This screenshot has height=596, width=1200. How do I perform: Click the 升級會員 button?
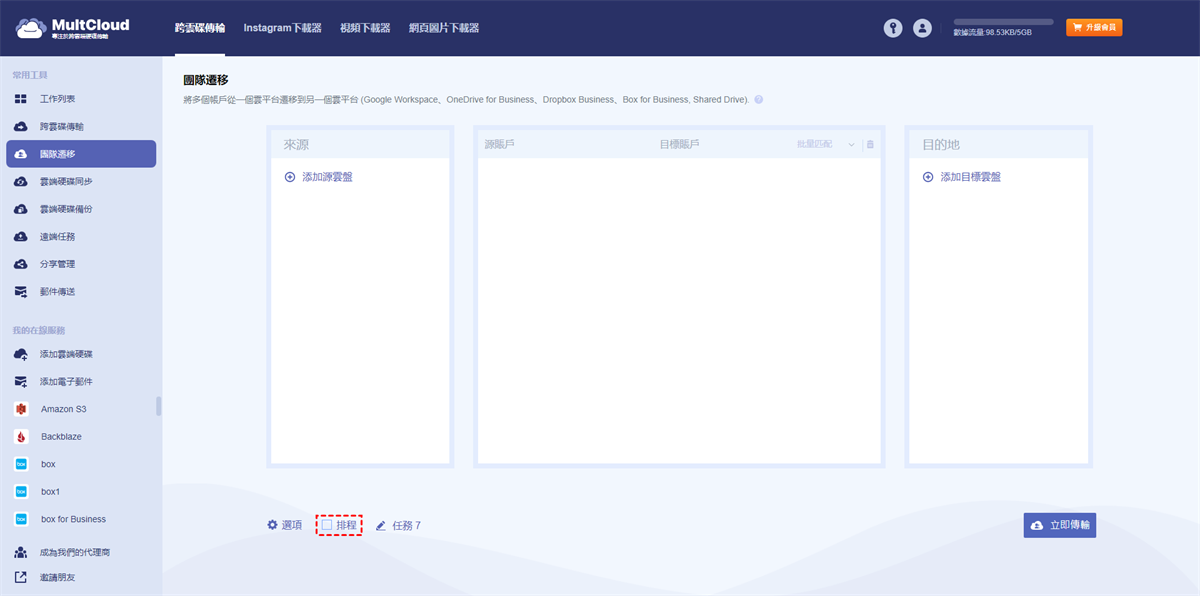1094,28
